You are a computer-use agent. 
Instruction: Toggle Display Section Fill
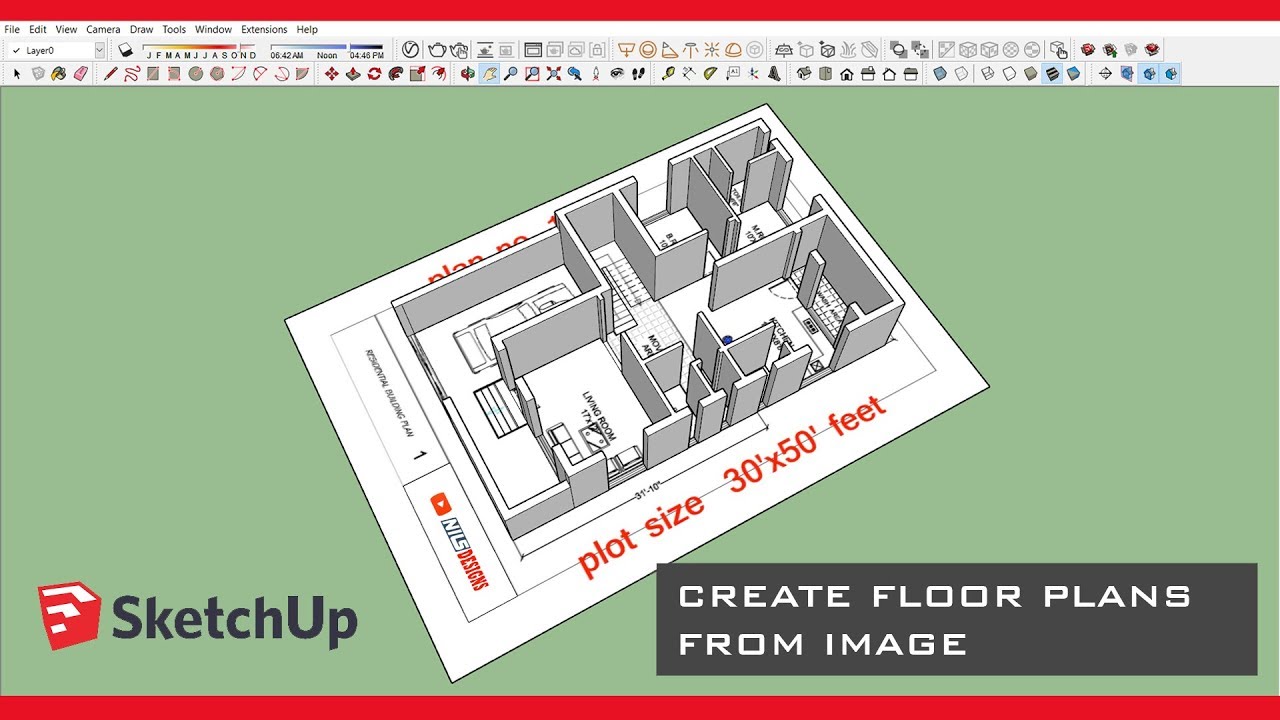(1170, 74)
